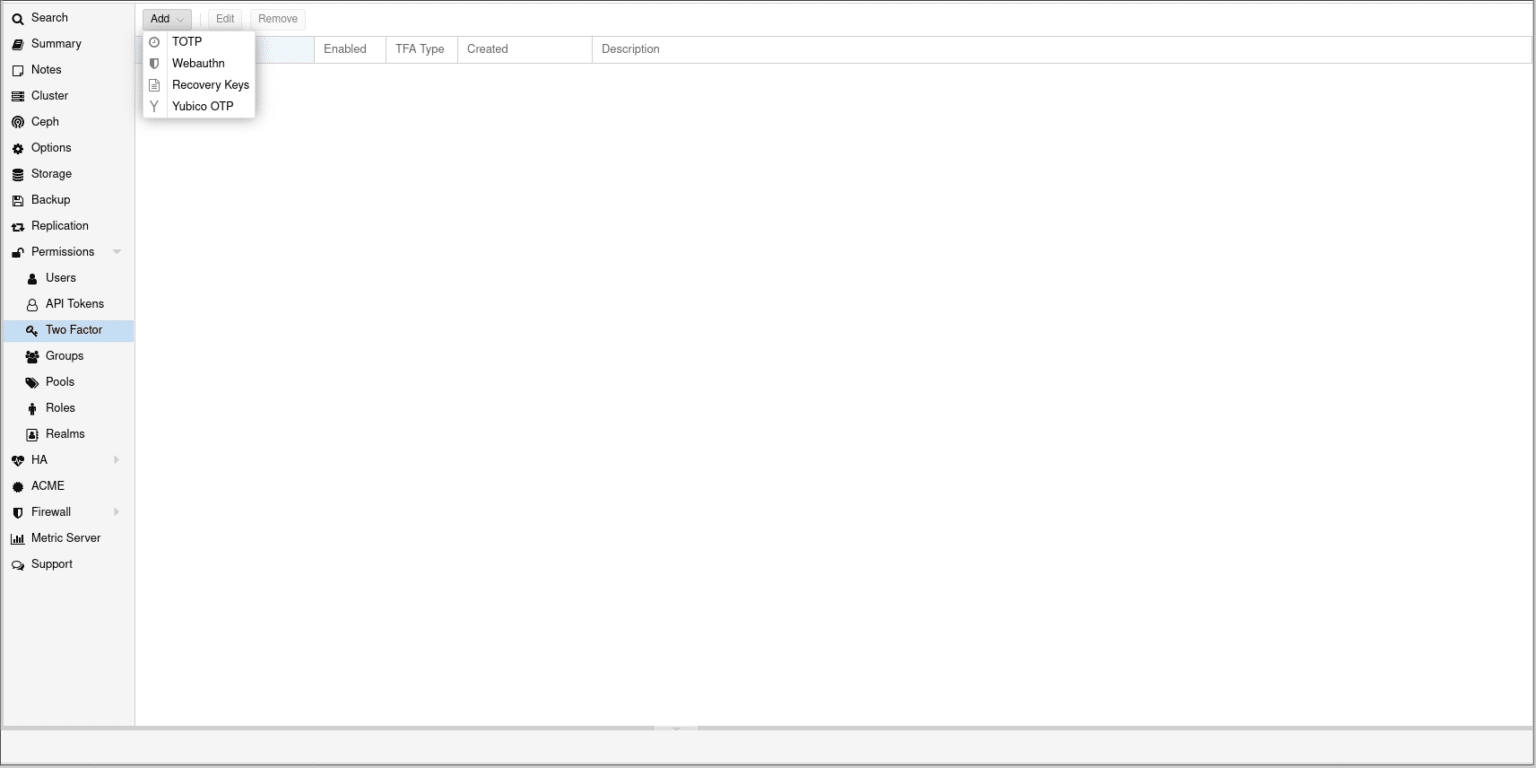Open the Support section
Viewport: 1536px width, 768px height.
point(68,564)
